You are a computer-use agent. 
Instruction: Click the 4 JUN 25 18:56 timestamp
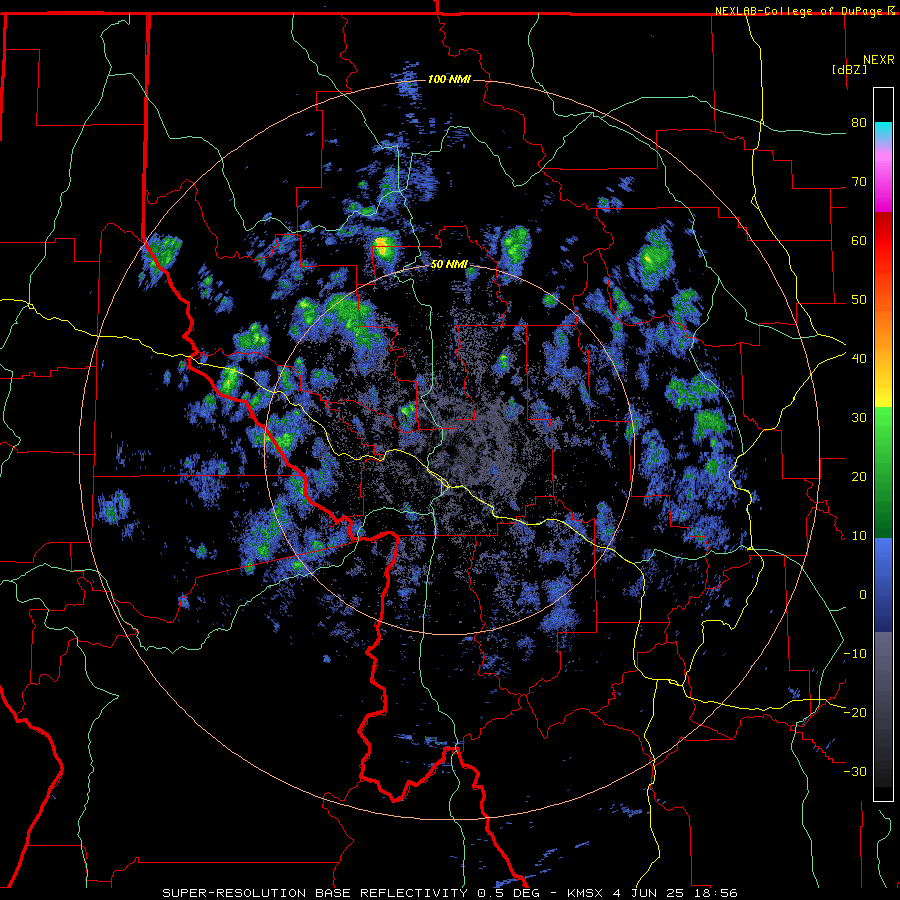tap(676, 893)
